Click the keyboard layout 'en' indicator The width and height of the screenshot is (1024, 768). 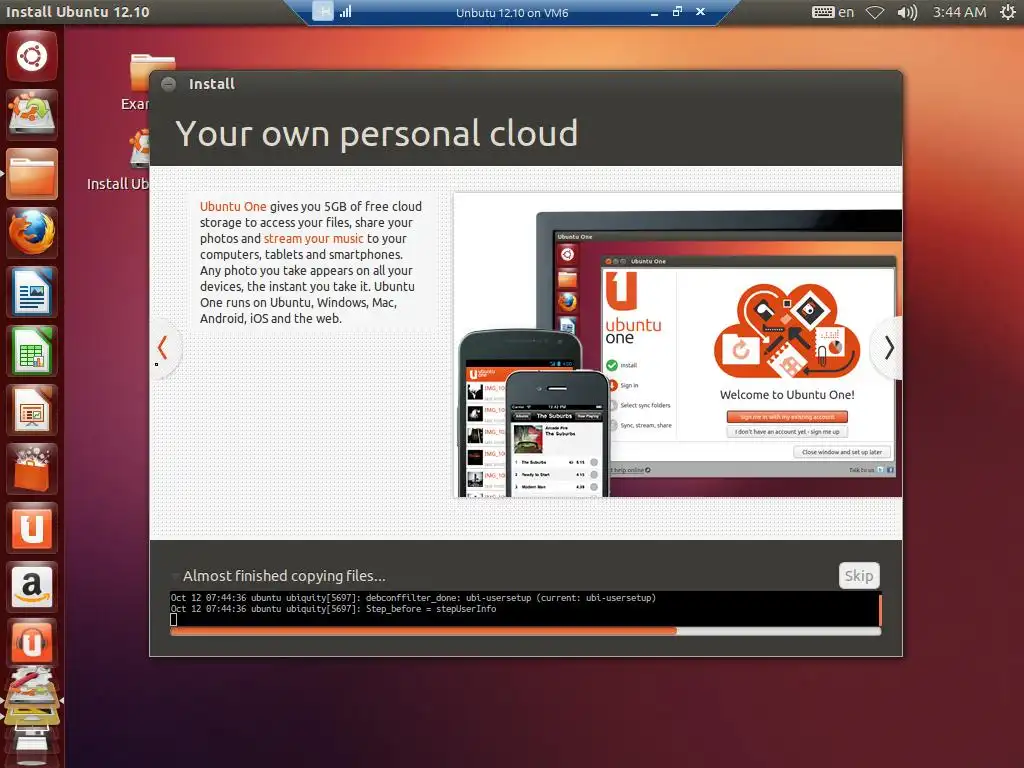pyautogui.click(x=833, y=12)
